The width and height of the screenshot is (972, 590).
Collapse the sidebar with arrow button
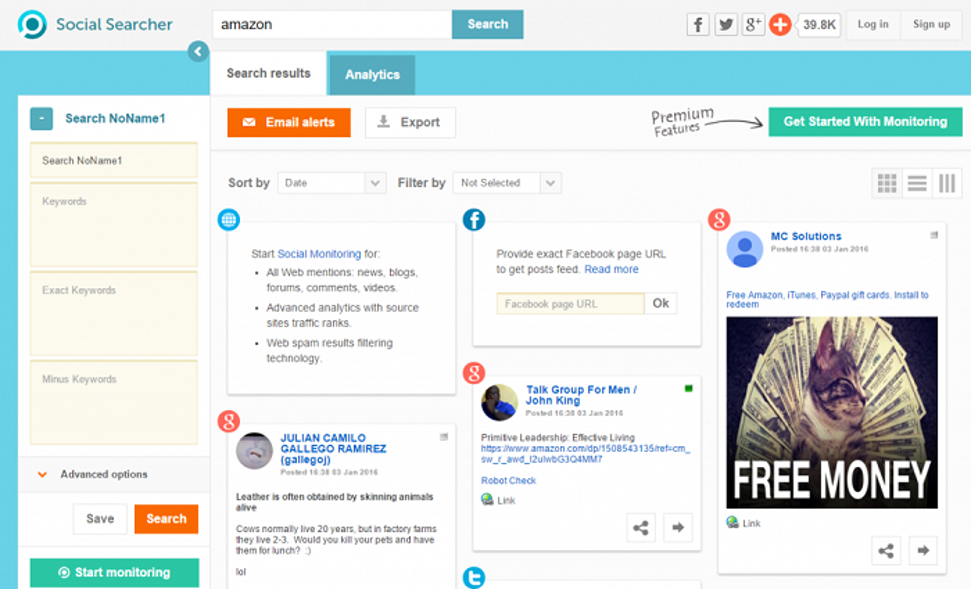tap(198, 51)
